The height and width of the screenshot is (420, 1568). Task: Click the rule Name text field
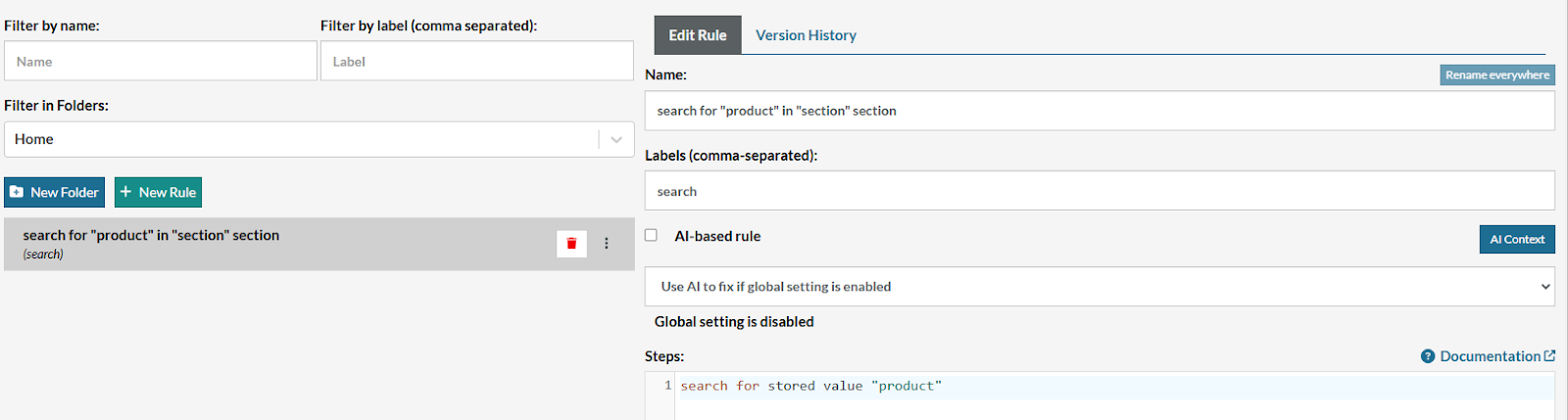tap(1099, 111)
